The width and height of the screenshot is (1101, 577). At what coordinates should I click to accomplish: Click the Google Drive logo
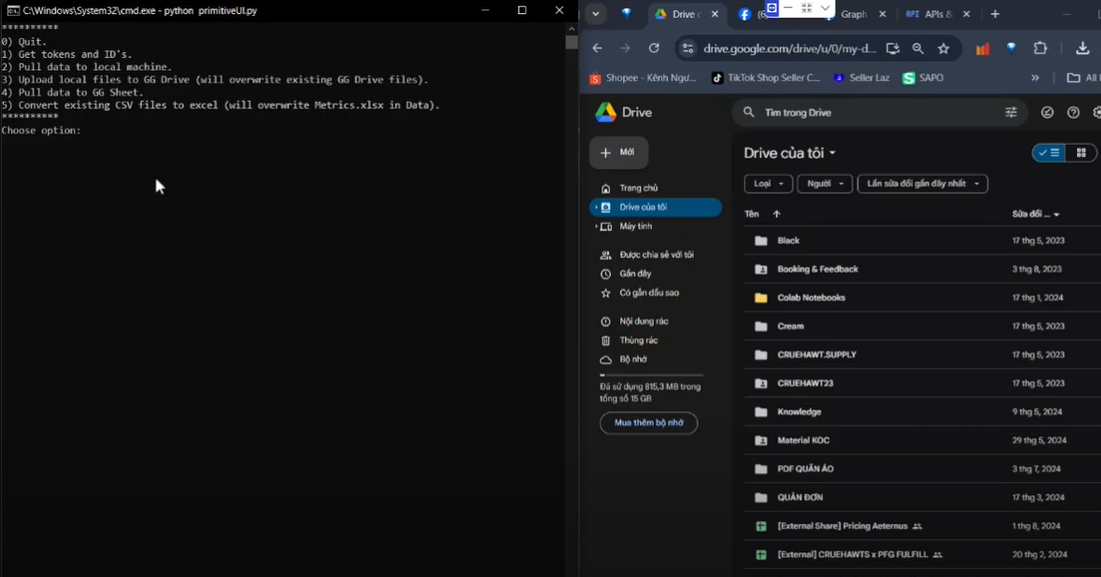(605, 112)
